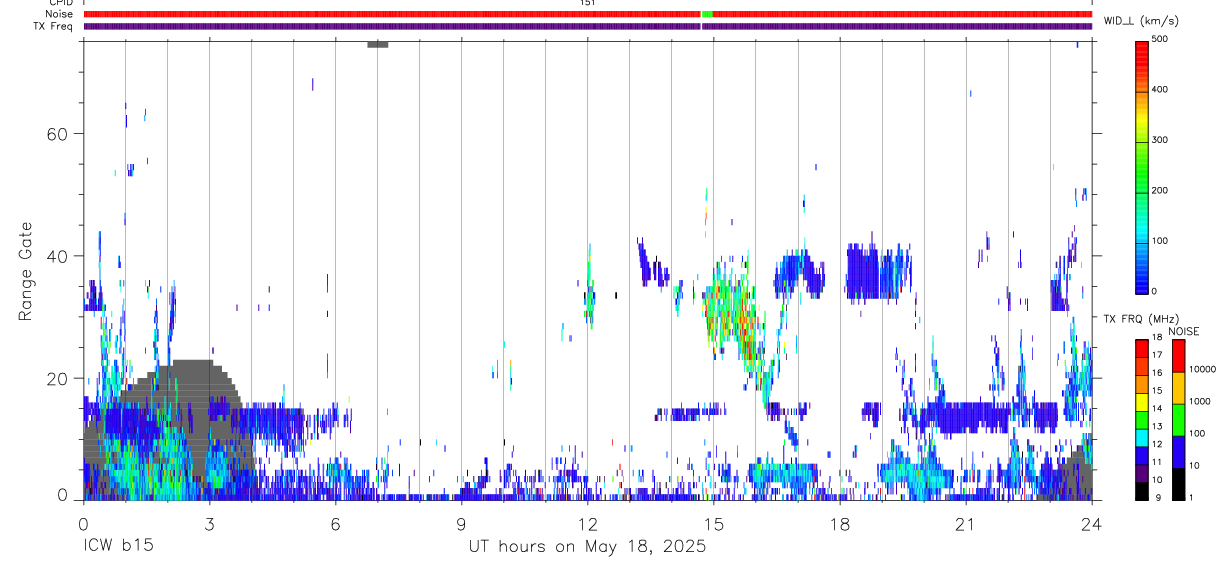The width and height of the screenshot is (1228, 567).
Task: Click the 'WID⊥ (km/s)' legend title
Action: coord(1139,21)
